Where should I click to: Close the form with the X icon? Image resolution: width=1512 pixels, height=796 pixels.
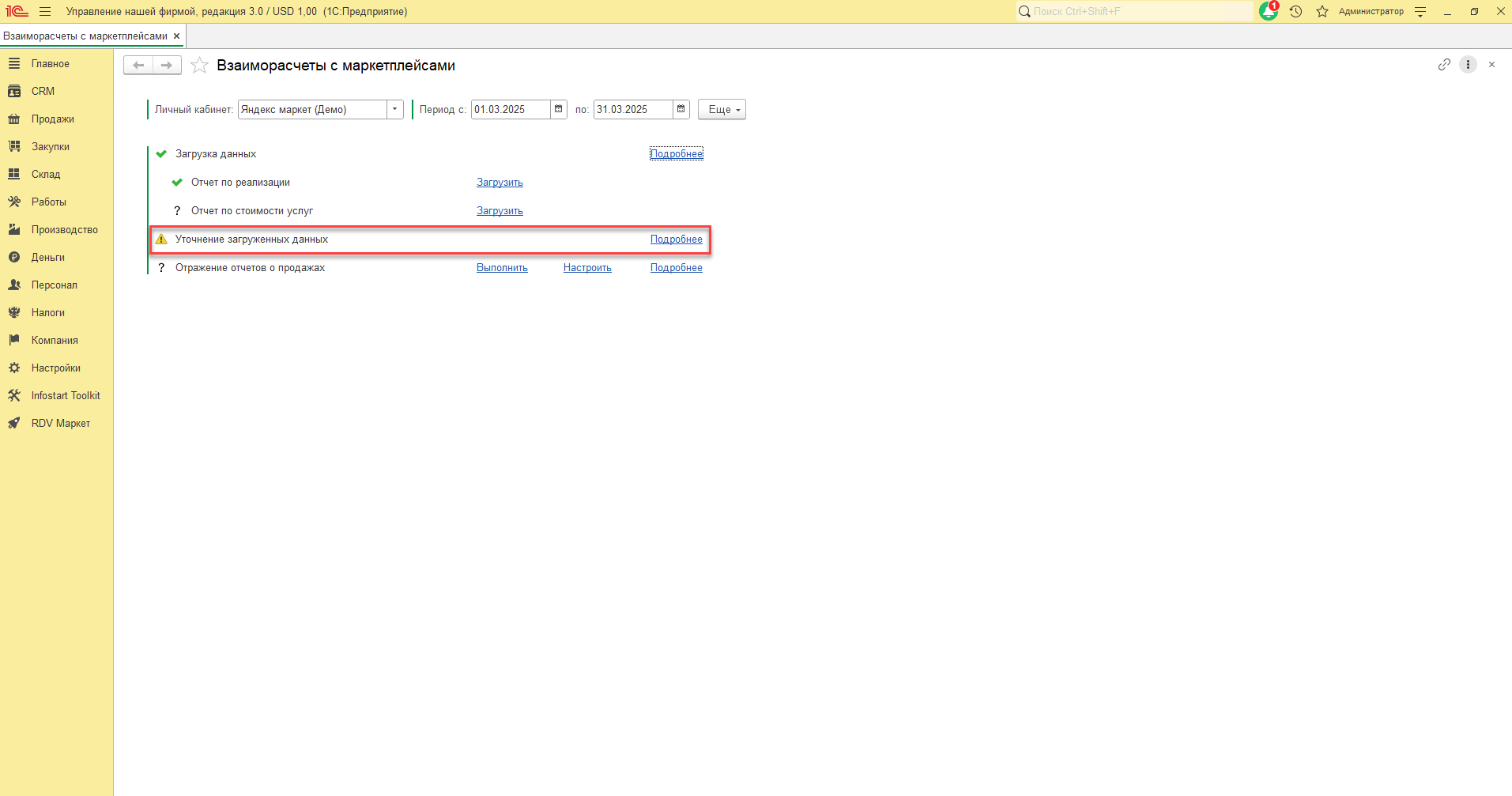pos(1491,65)
